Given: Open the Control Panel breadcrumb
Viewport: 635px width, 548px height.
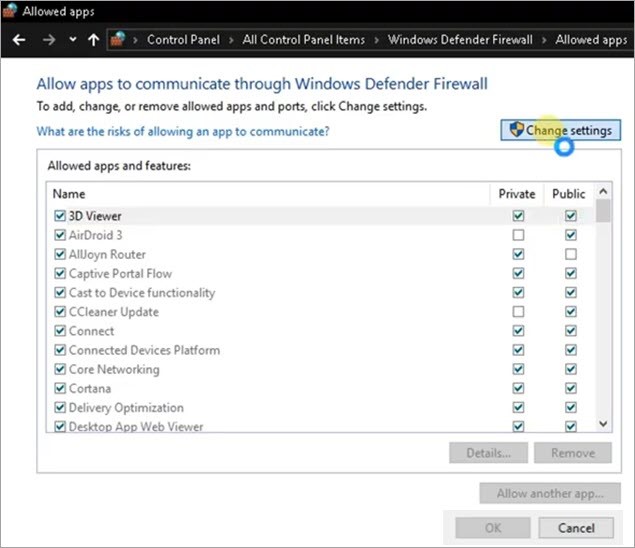Looking at the screenshot, I should click(183, 40).
